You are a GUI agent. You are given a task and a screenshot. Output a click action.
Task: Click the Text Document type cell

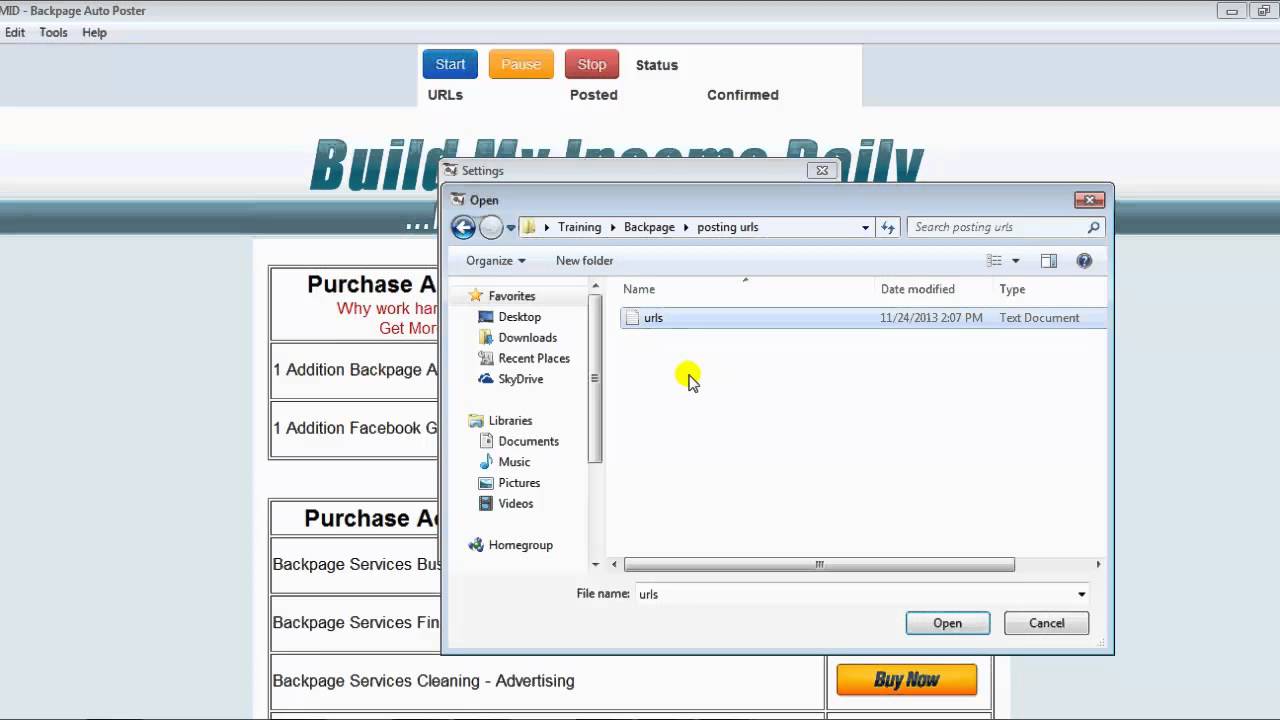1039,318
